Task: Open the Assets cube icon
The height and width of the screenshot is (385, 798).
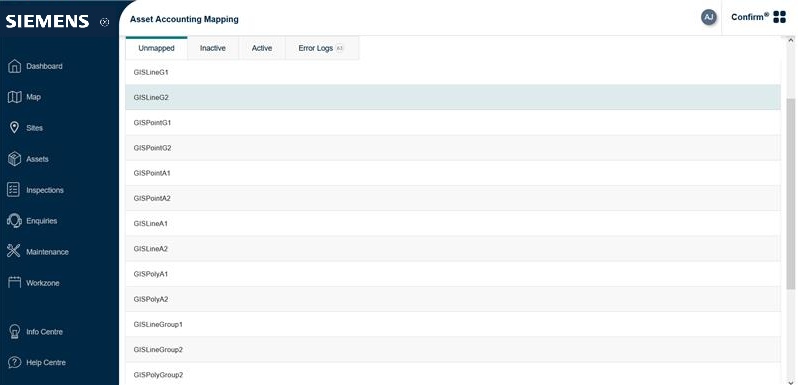Action: (15, 159)
